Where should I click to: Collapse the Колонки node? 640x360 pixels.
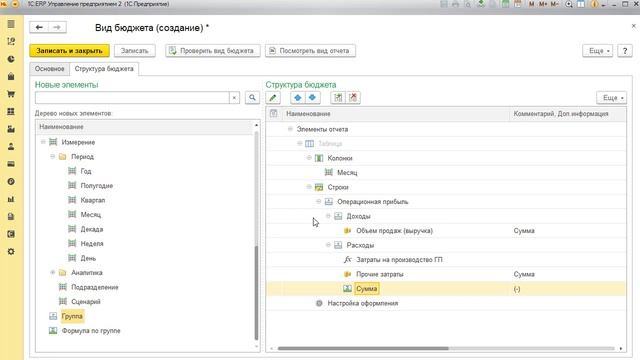point(309,158)
